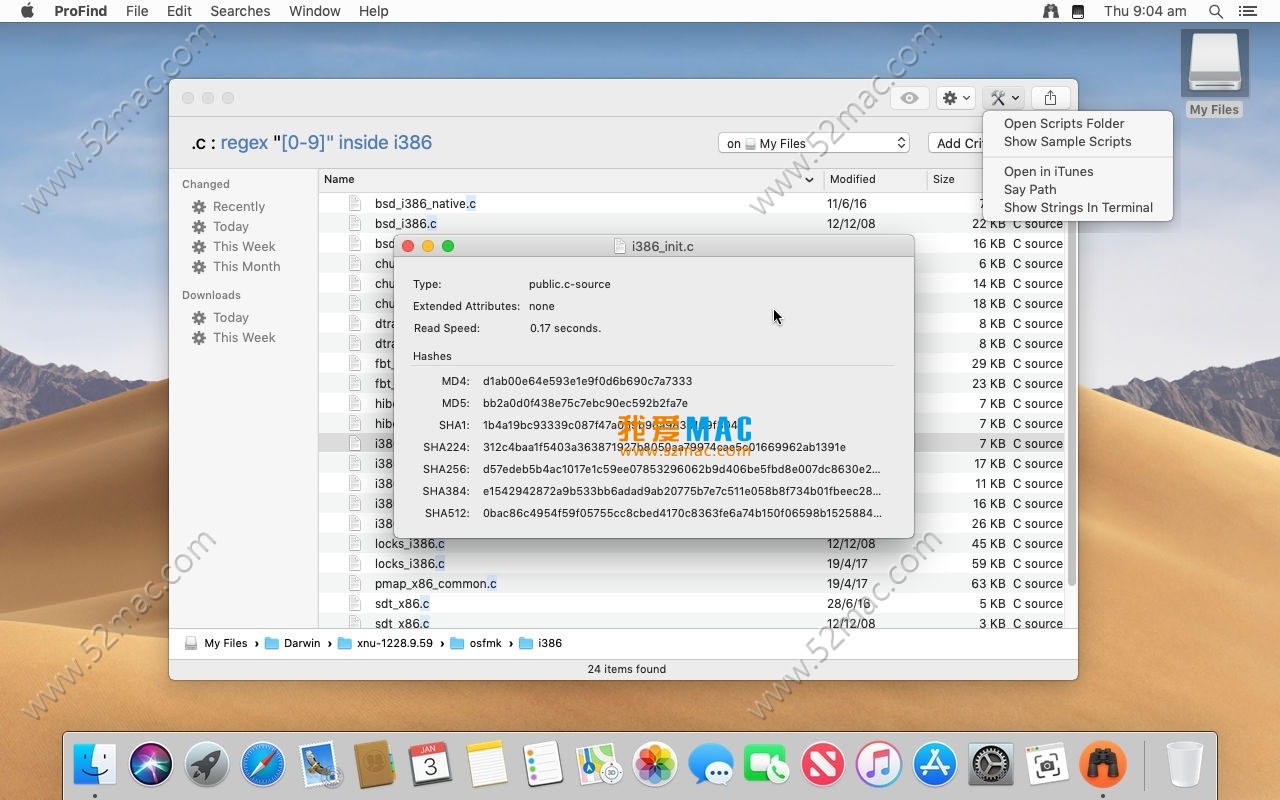Open Siri from the Dock
The image size is (1280, 800).
tap(151, 766)
